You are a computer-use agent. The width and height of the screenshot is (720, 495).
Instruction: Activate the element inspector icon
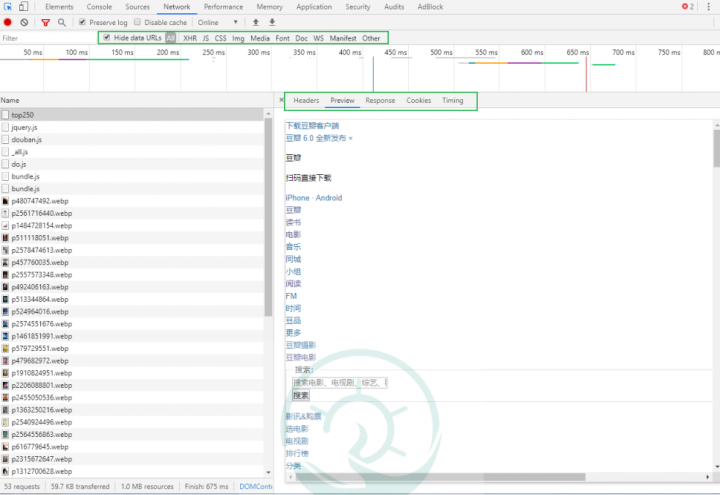[x=8, y=7]
